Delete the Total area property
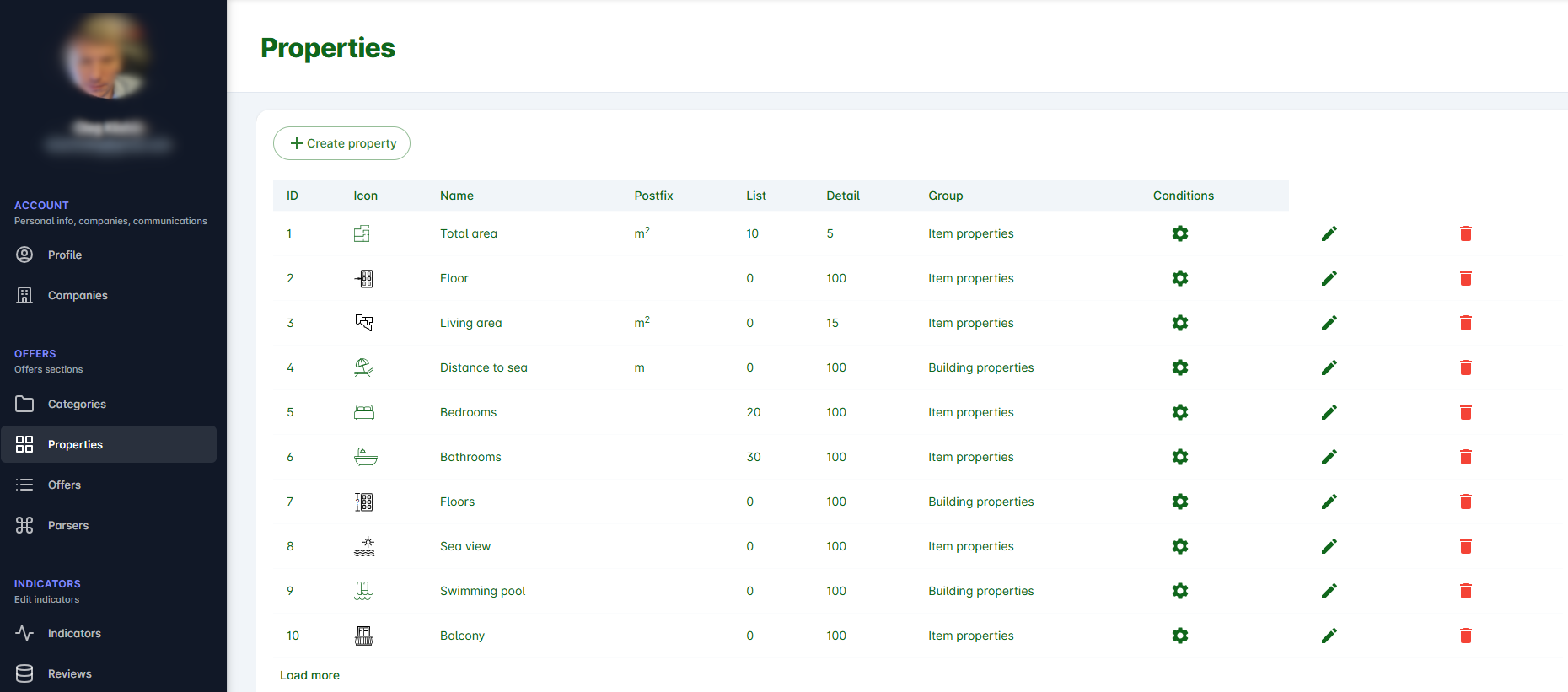This screenshot has height=692, width=1568. click(x=1466, y=233)
